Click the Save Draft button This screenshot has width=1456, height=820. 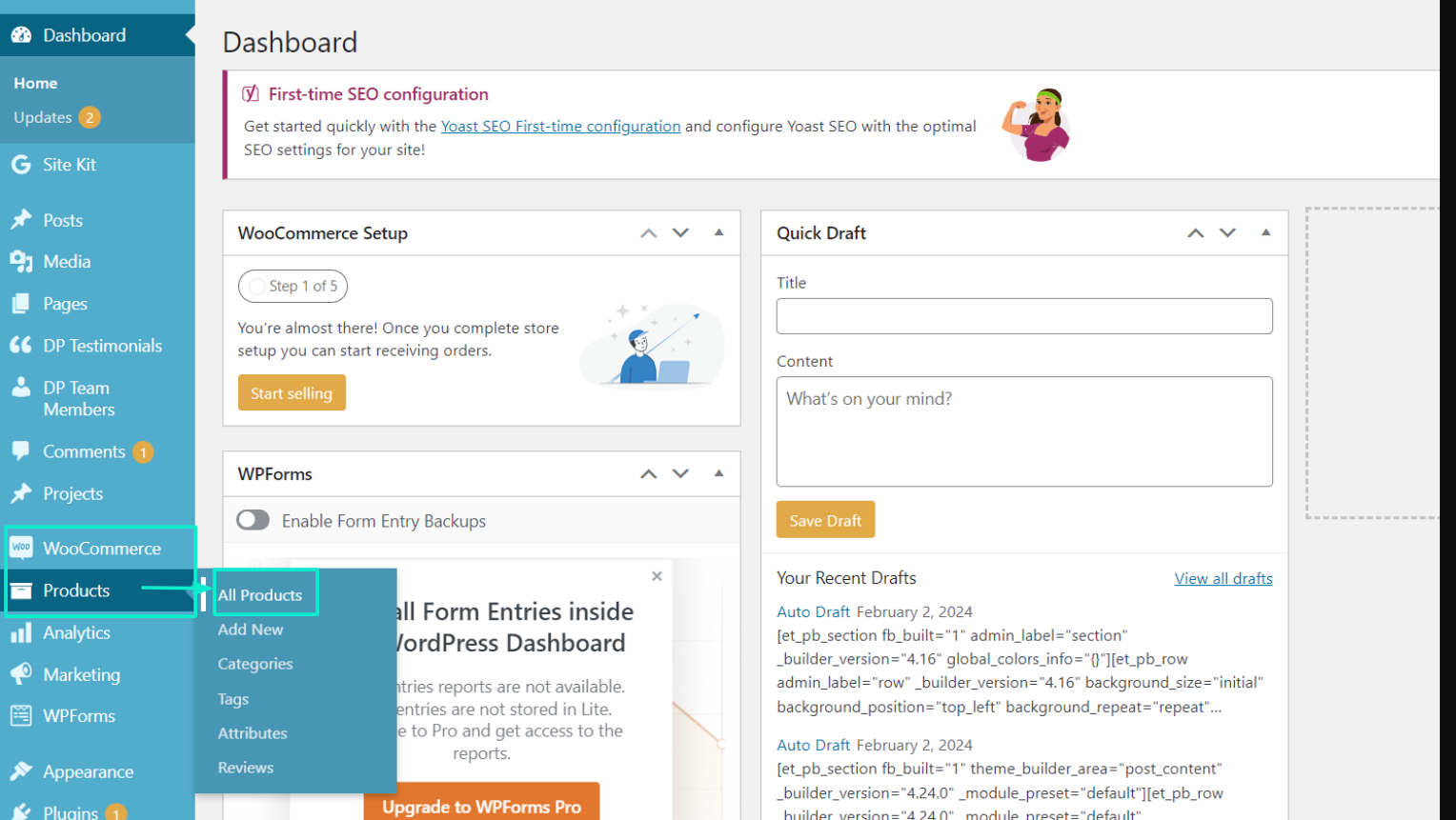[x=825, y=520]
